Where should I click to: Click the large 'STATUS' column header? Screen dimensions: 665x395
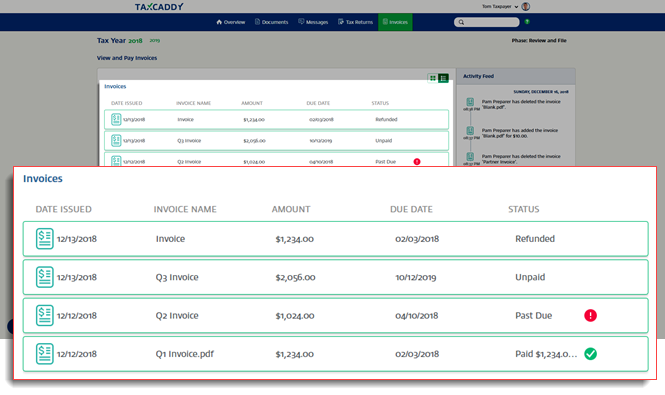pyautogui.click(x=524, y=209)
